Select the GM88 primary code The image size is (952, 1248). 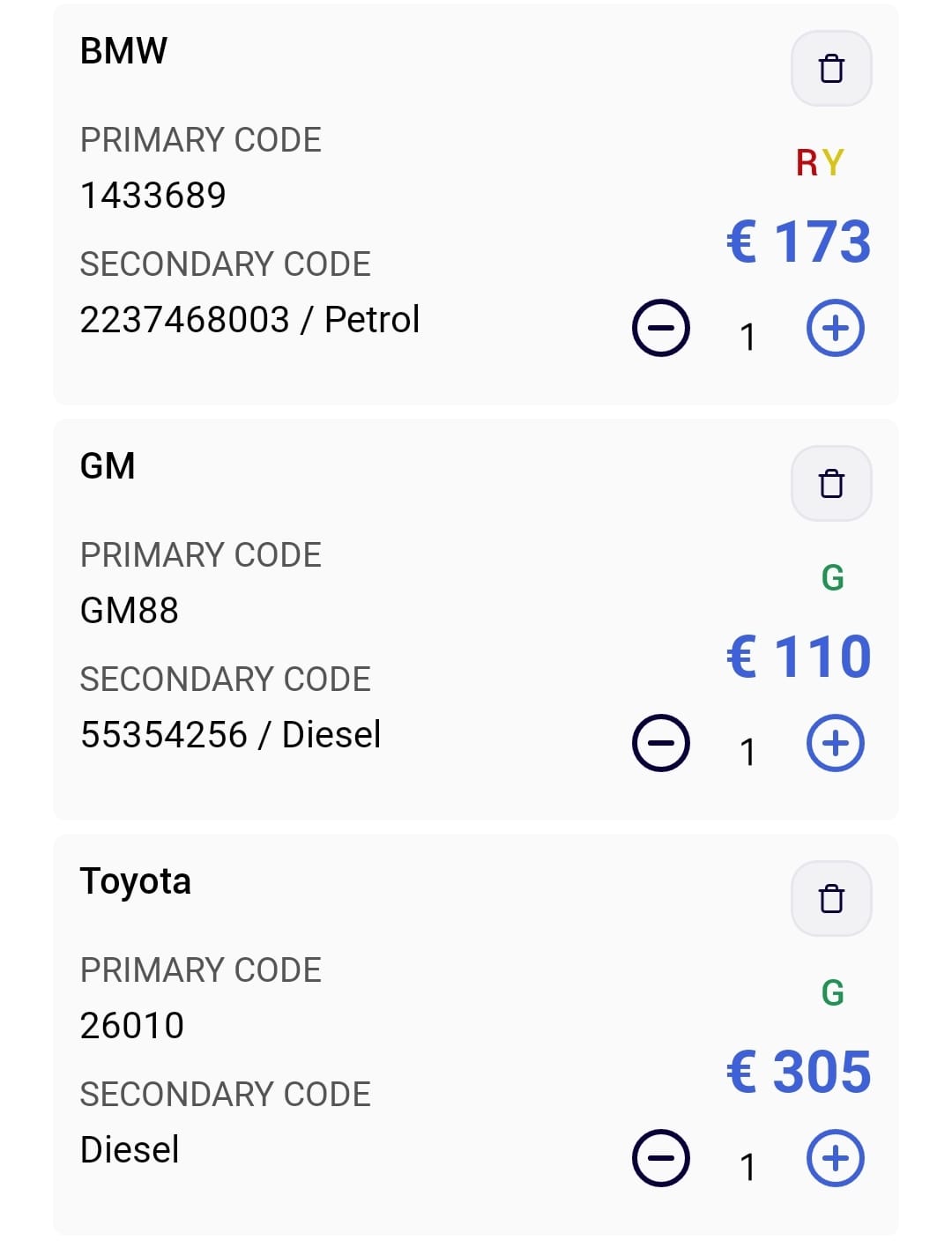130,610
